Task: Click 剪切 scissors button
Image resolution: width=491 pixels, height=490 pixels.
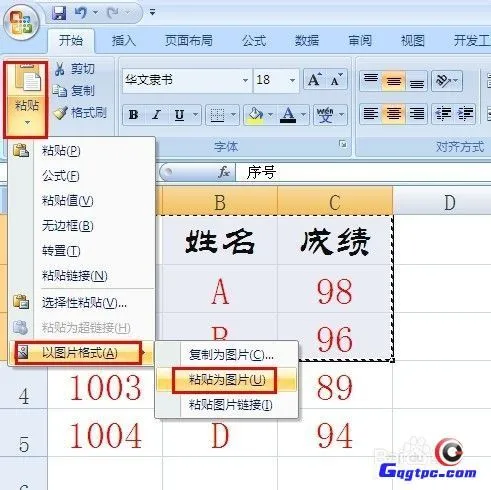Action: click(x=75, y=69)
